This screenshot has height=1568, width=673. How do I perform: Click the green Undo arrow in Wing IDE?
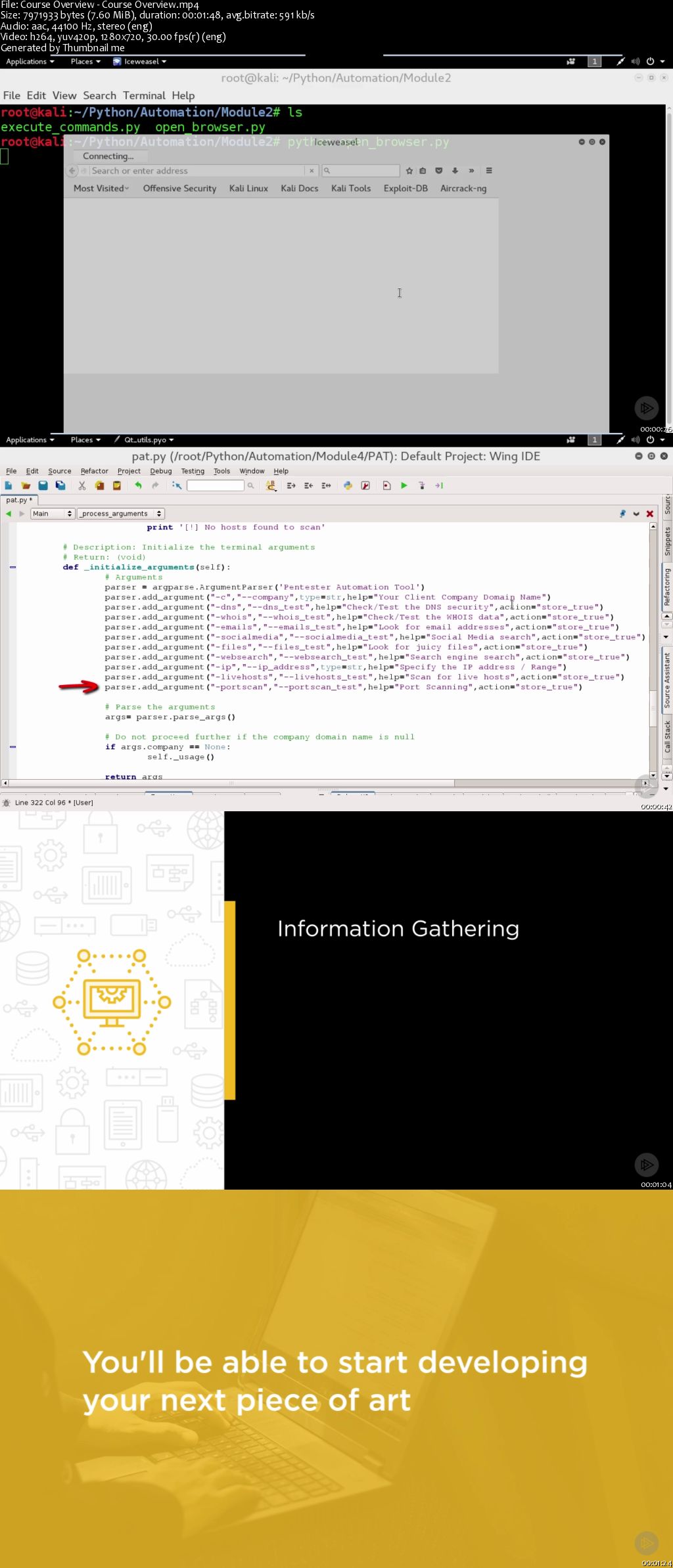(138, 485)
